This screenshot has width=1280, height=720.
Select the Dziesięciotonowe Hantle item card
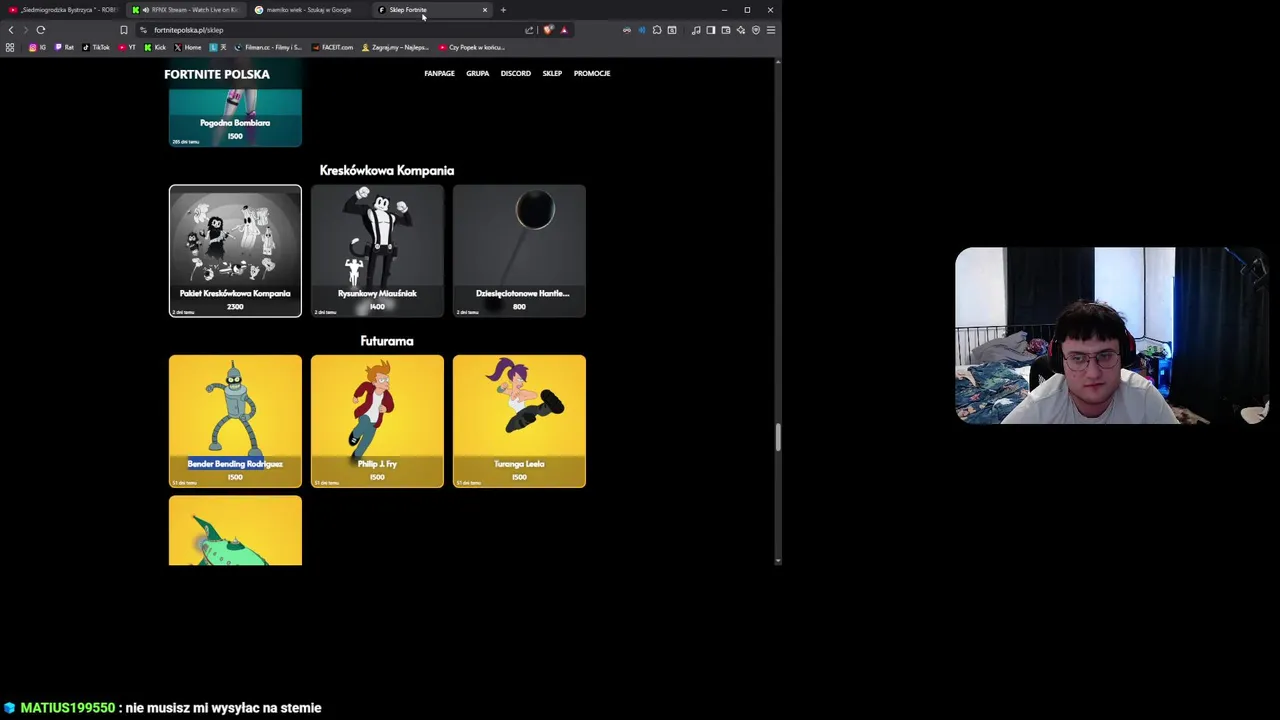pos(519,251)
